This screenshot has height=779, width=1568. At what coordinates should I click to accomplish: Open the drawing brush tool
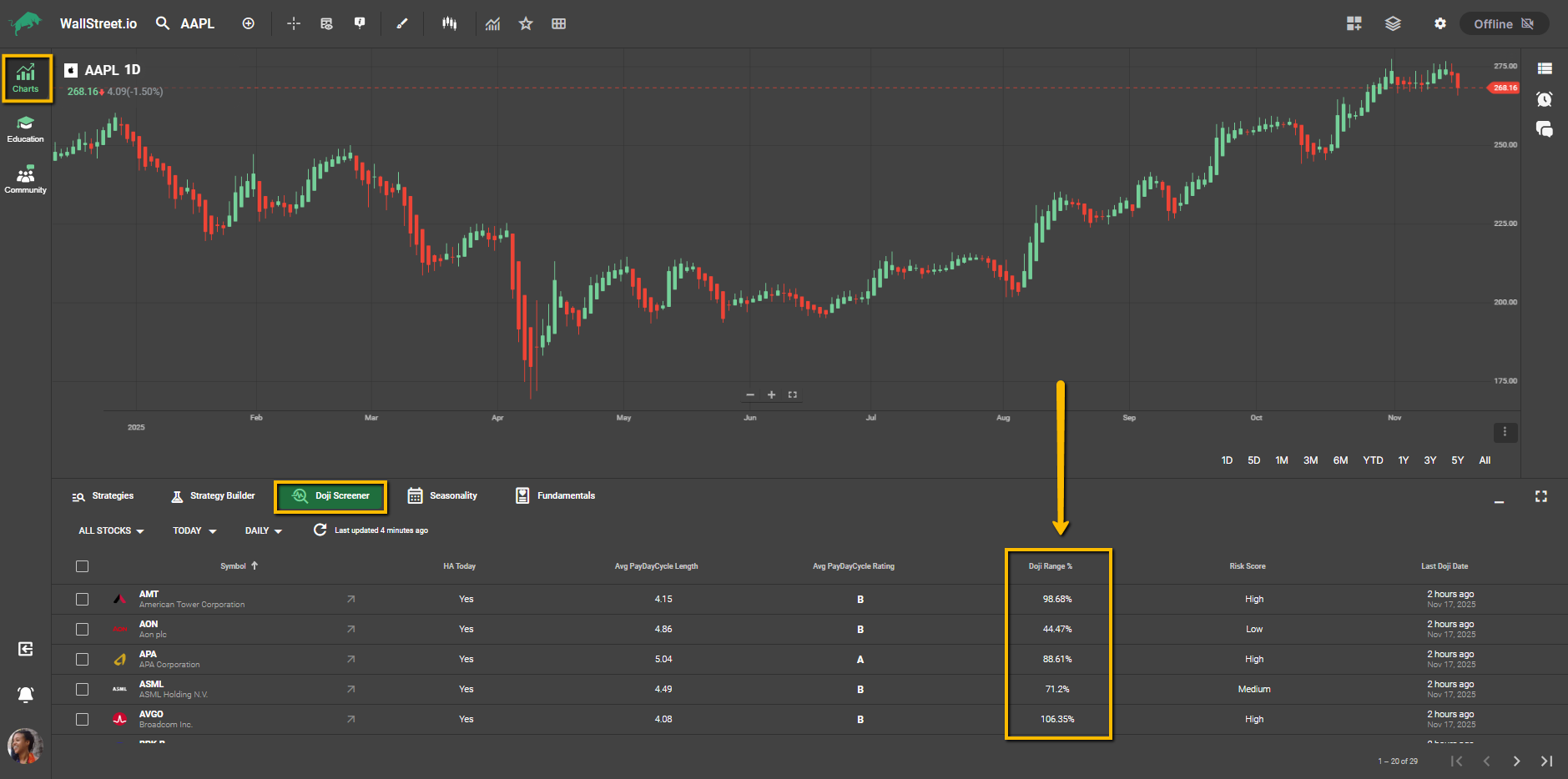pyautogui.click(x=402, y=23)
